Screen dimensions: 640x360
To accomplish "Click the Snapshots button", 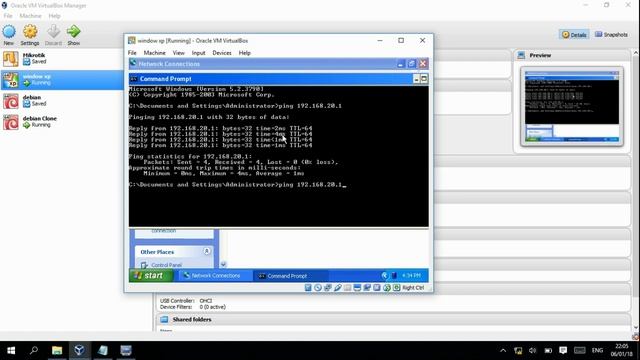I will tap(611, 35).
